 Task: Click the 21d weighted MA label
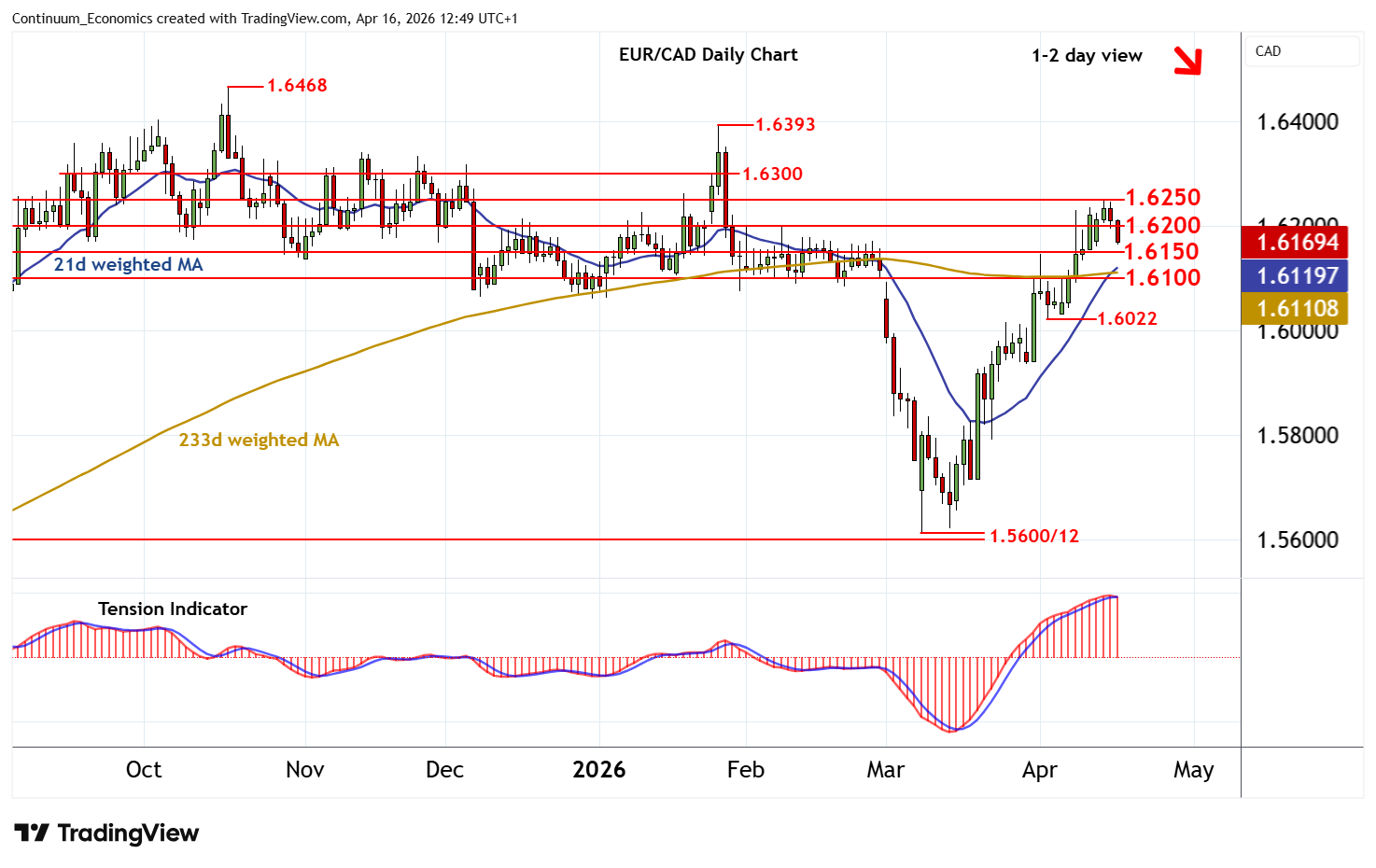[128, 265]
